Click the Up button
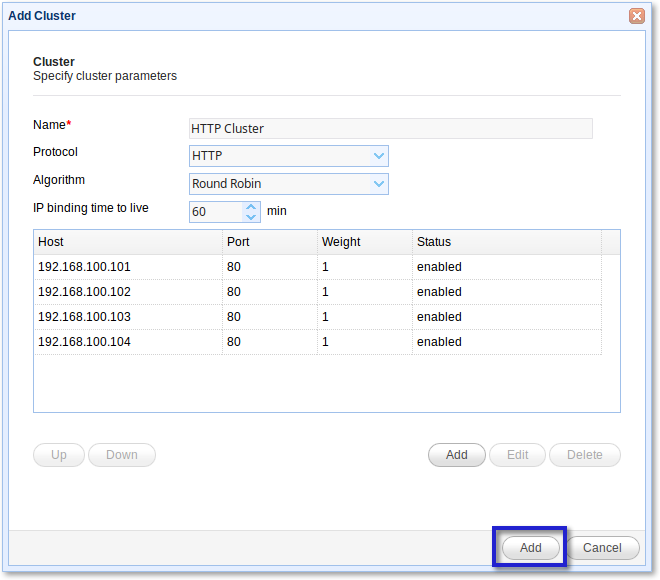The image size is (660, 580). tap(59, 455)
